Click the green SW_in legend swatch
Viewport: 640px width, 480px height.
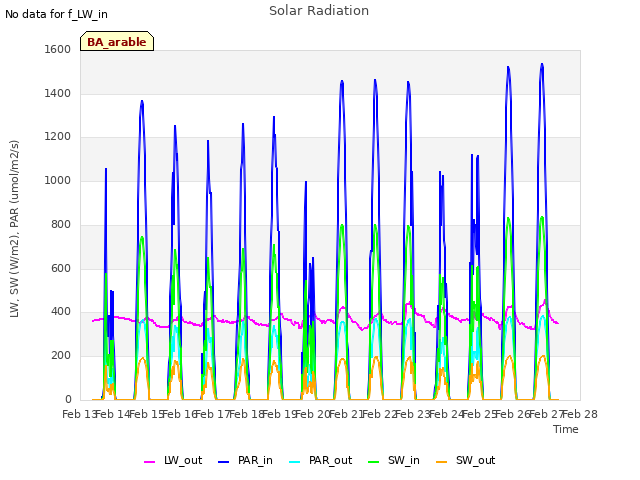coord(373,462)
